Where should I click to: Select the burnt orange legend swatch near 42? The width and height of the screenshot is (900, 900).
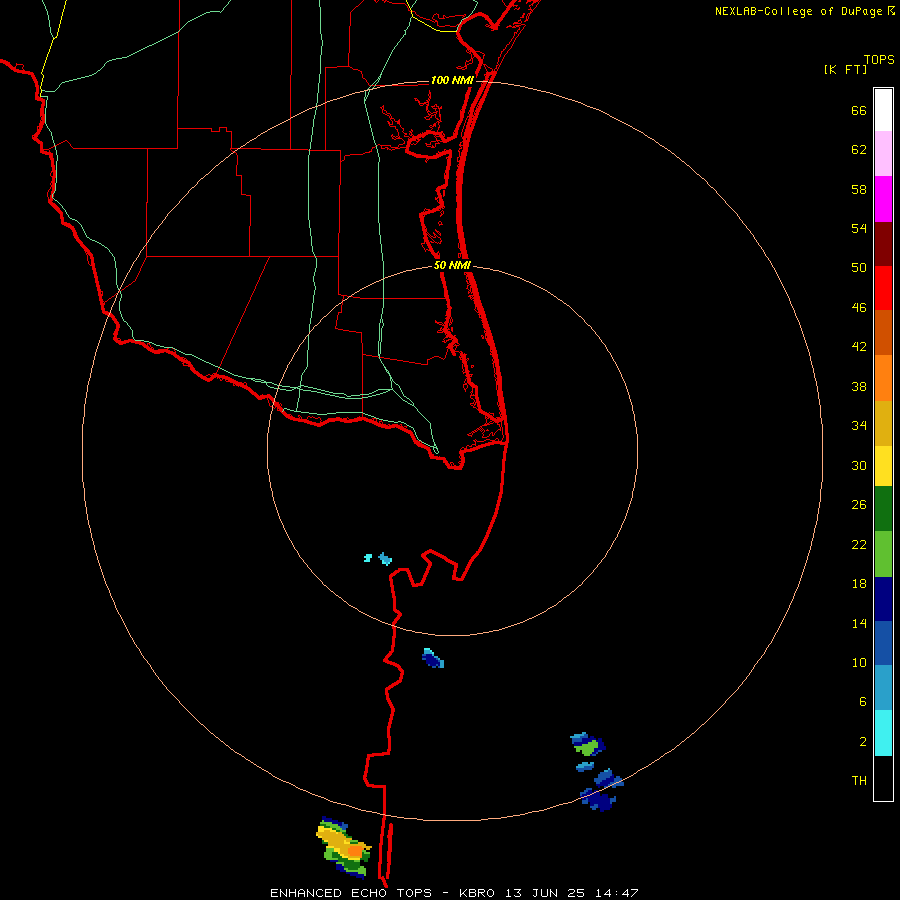tap(883, 333)
